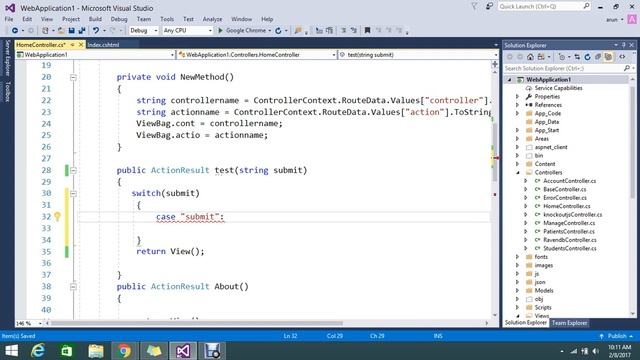This screenshot has height=360, width=640.
Task: Open the Toolbox side tab
Action: point(7,91)
